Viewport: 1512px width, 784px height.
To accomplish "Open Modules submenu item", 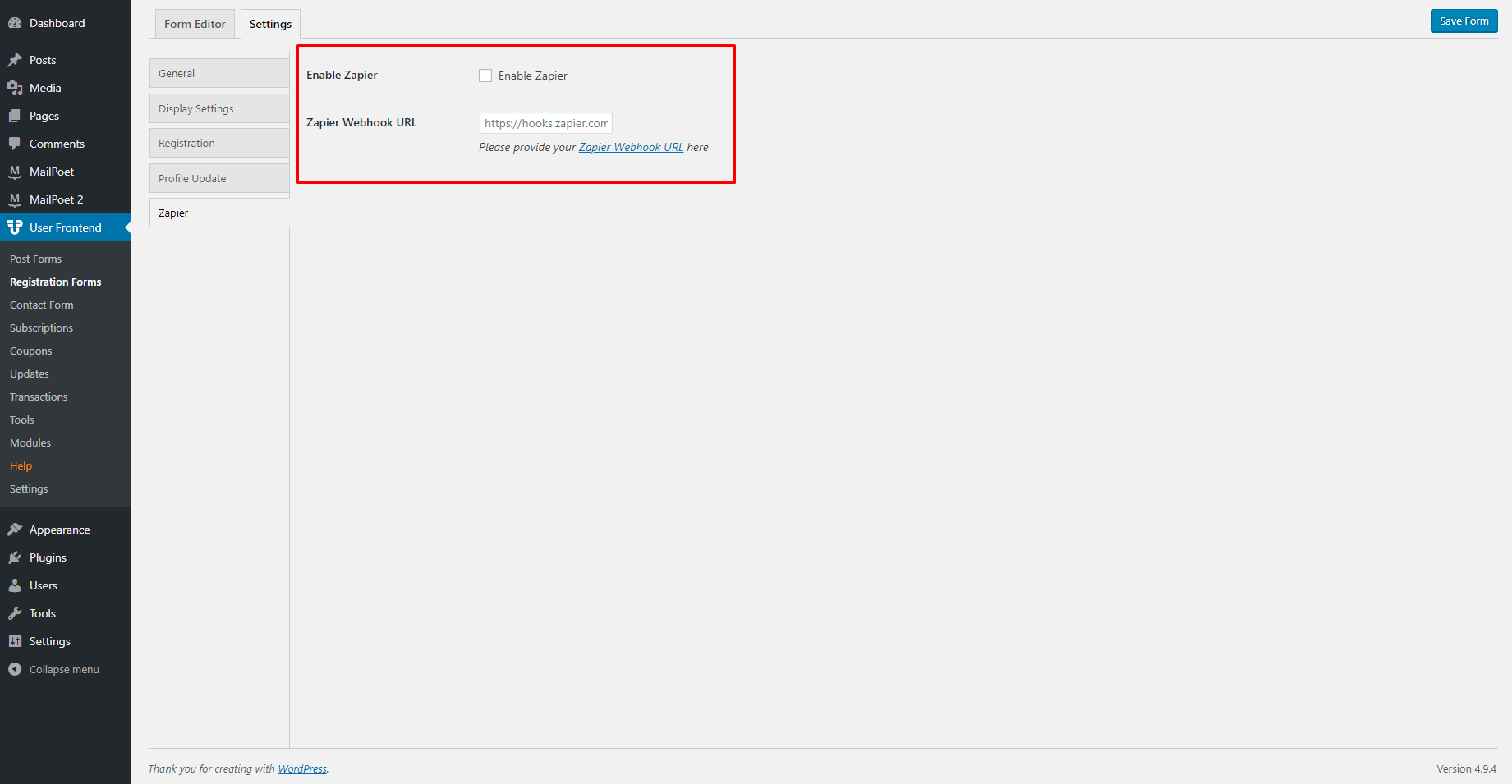I will [x=30, y=442].
